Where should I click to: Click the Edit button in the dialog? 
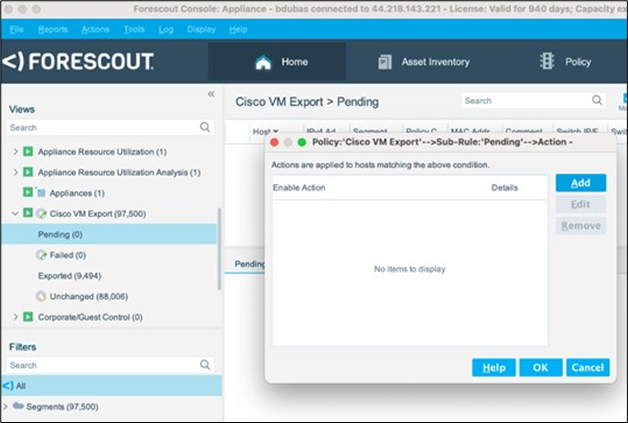point(580,204)
